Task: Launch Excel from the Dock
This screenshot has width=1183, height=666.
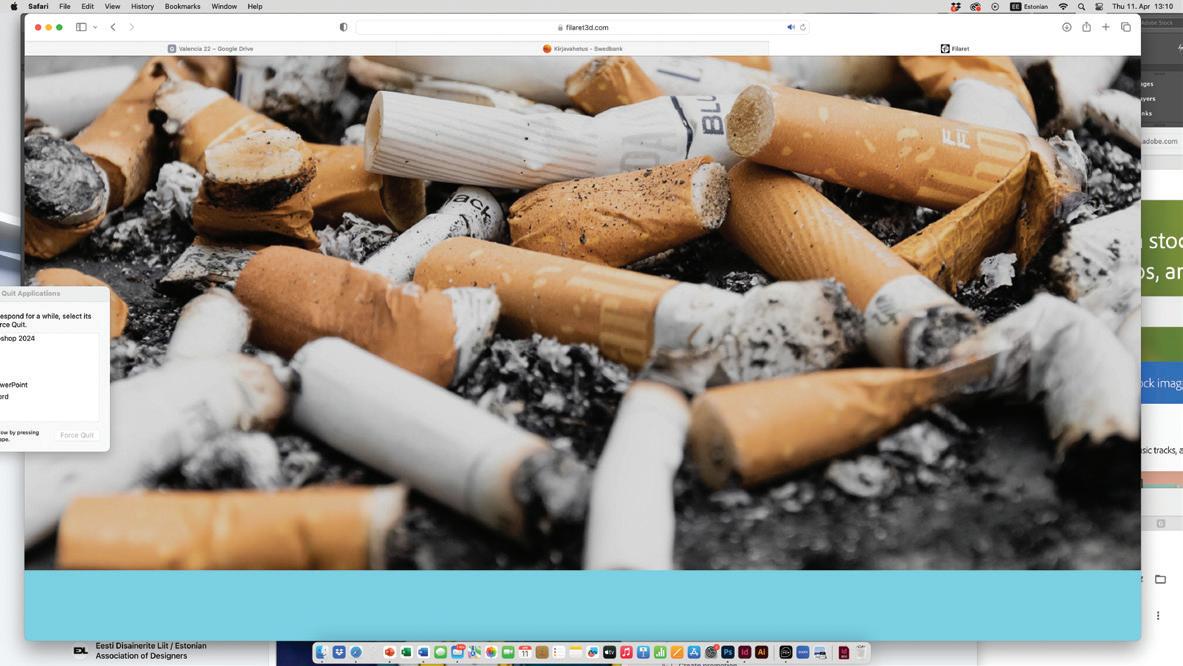Action: pos(407,652)
